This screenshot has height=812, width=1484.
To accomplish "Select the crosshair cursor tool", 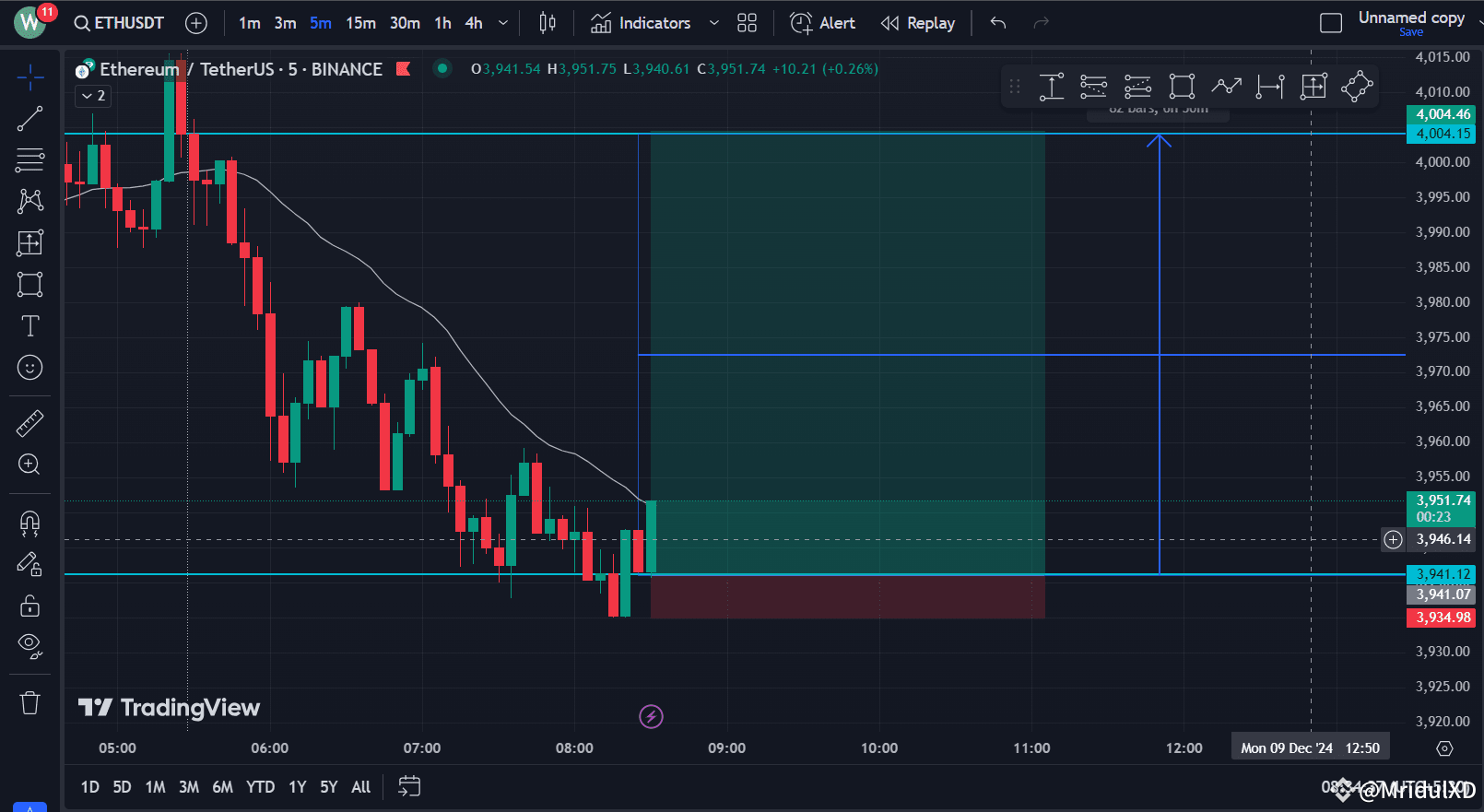I will coord(30,77).
